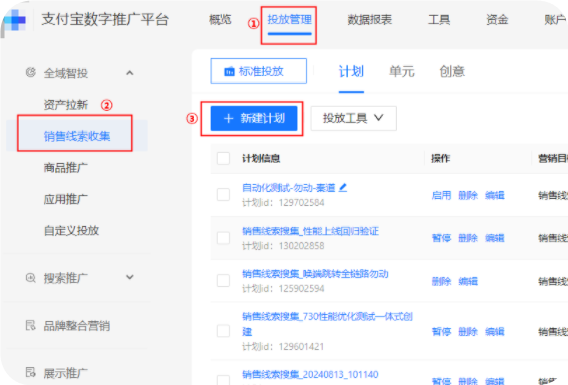
Task: Click the Alipay platform logo
Action: [x=15, y=20]
